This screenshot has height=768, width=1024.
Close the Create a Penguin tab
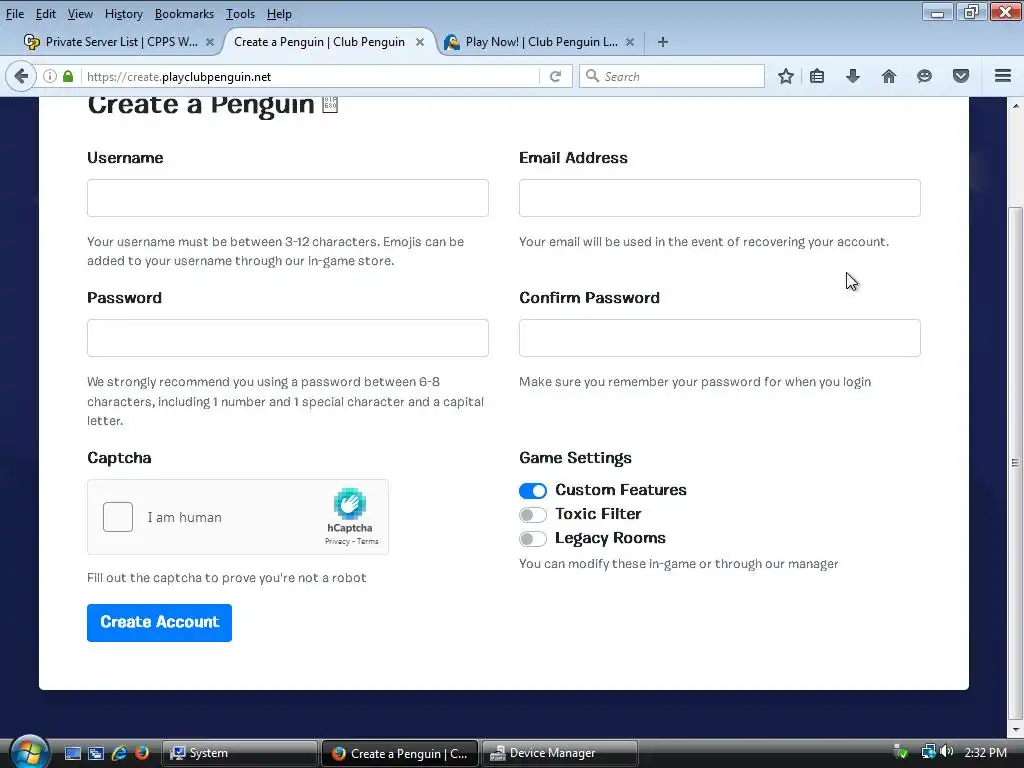pyautogui.click(x=420, y=42)
